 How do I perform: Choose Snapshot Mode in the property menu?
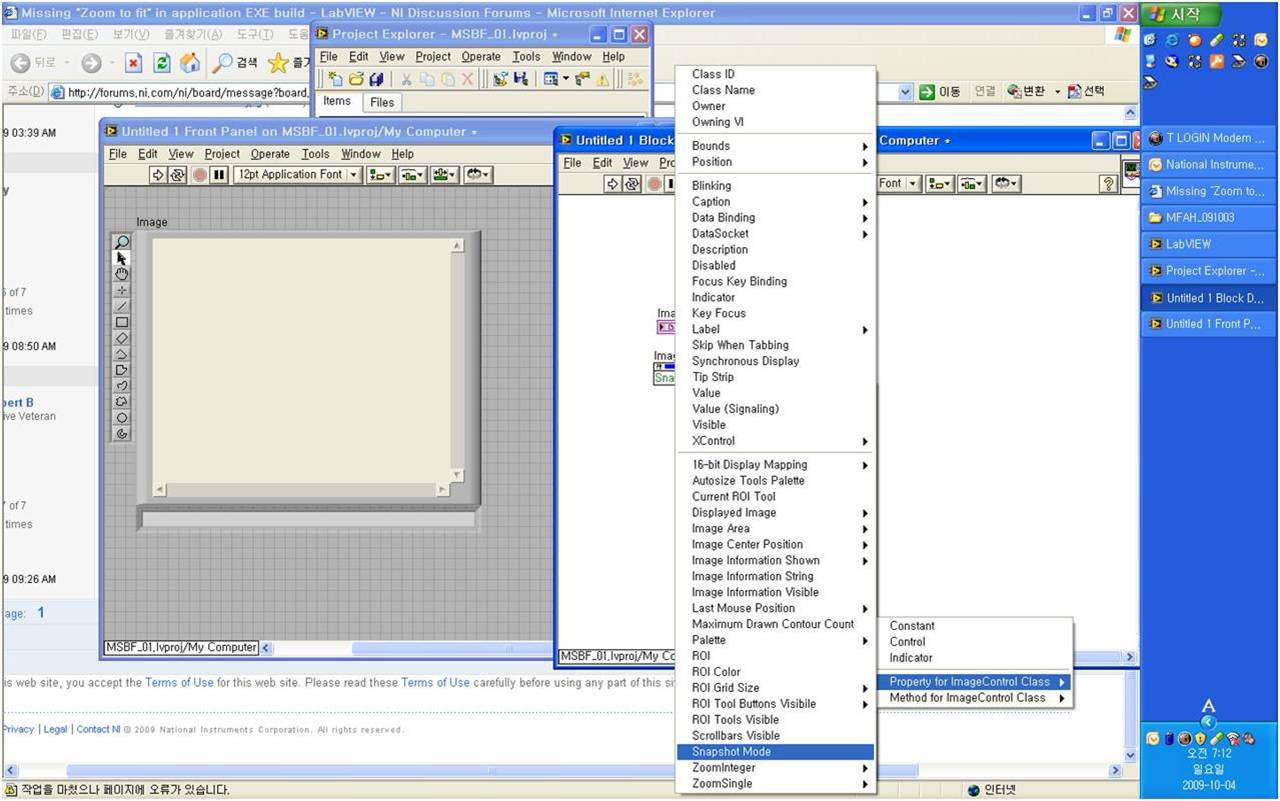click(775, 752)
